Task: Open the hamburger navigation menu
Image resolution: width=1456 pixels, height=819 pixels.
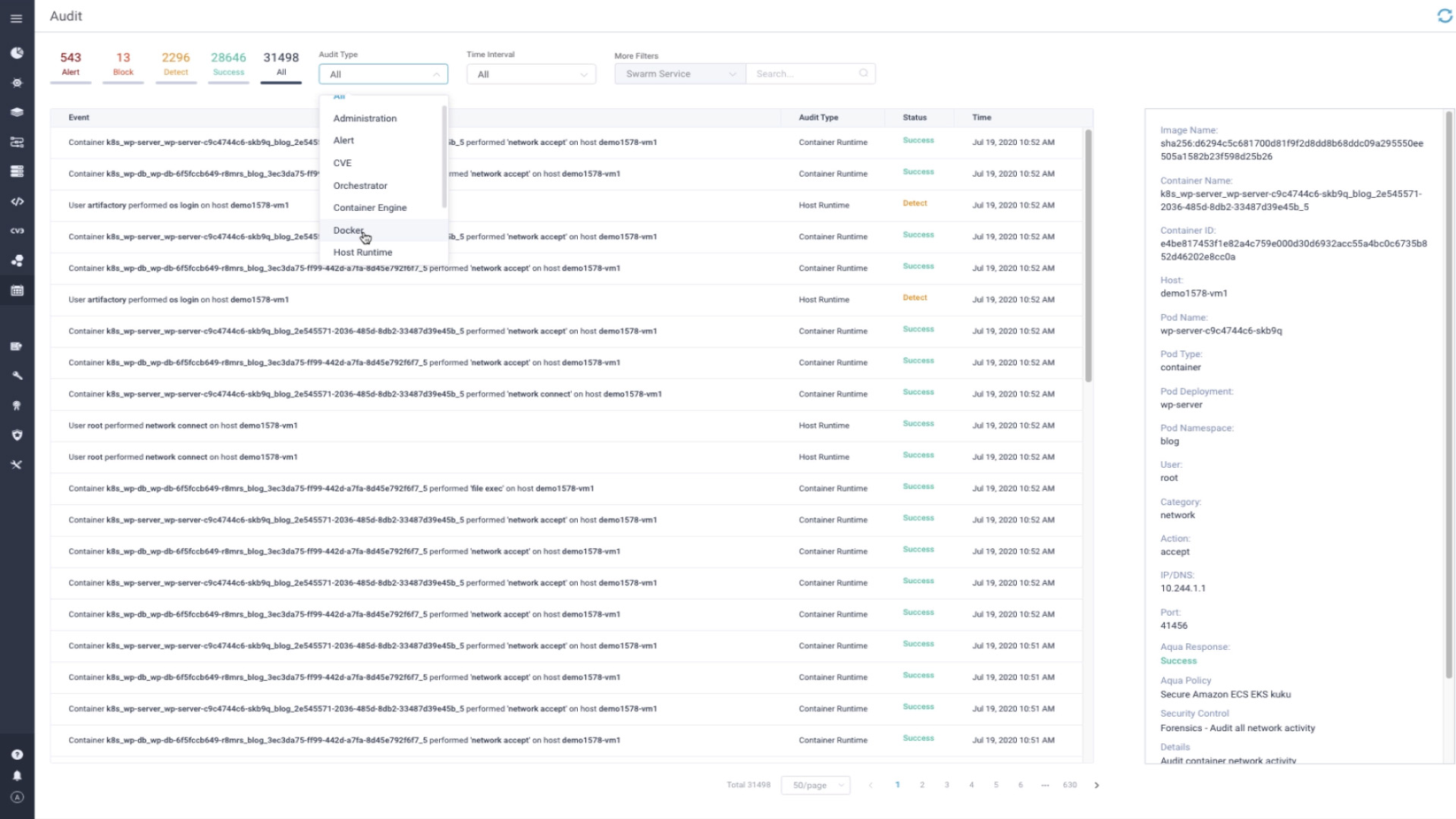Action: pos(17,18)
